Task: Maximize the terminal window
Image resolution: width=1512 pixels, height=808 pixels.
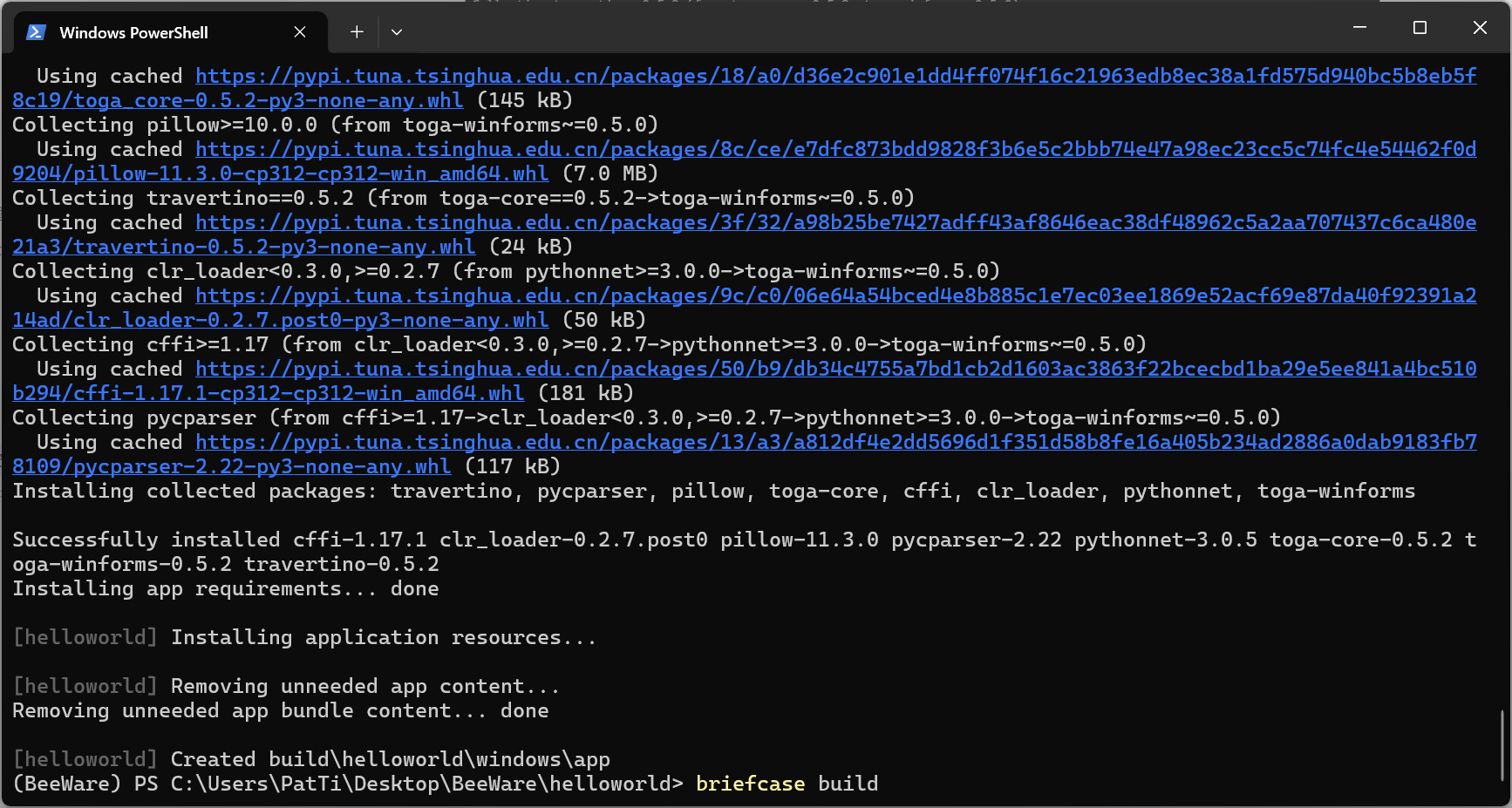Action: 1420,28
